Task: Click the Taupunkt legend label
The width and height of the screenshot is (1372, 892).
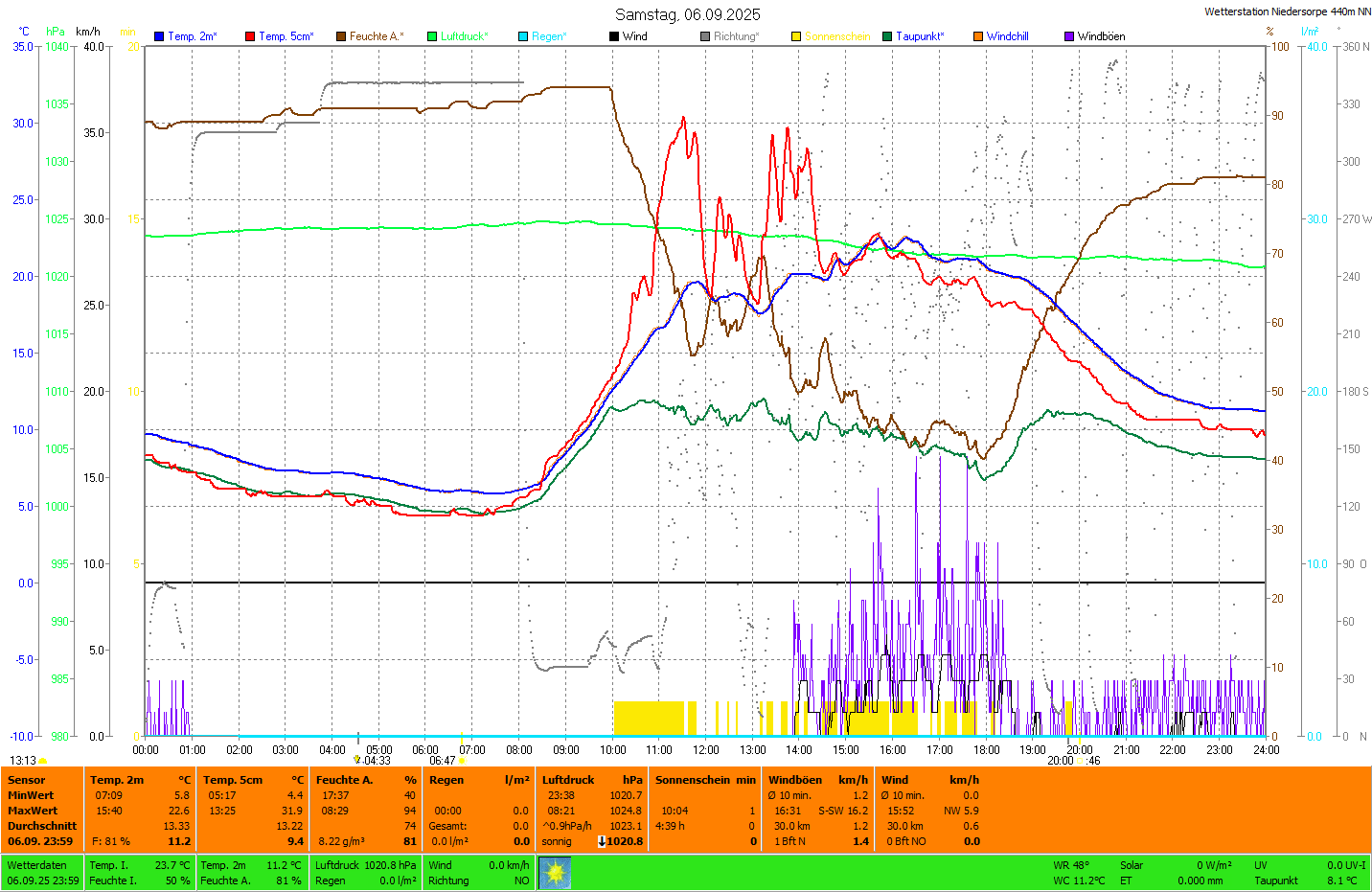Action: click(920, 36)
